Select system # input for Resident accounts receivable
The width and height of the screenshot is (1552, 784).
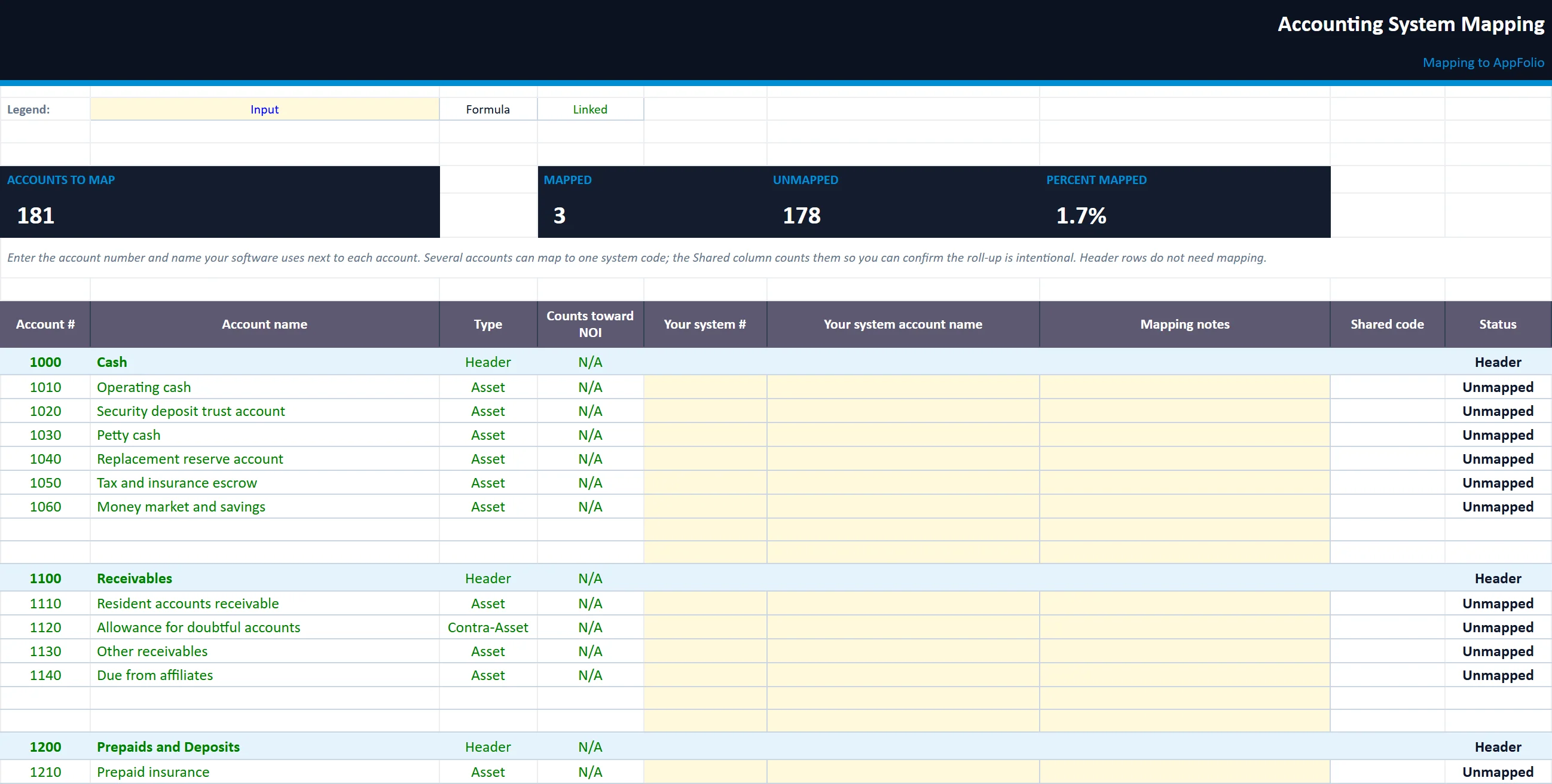tap(705, 604)
